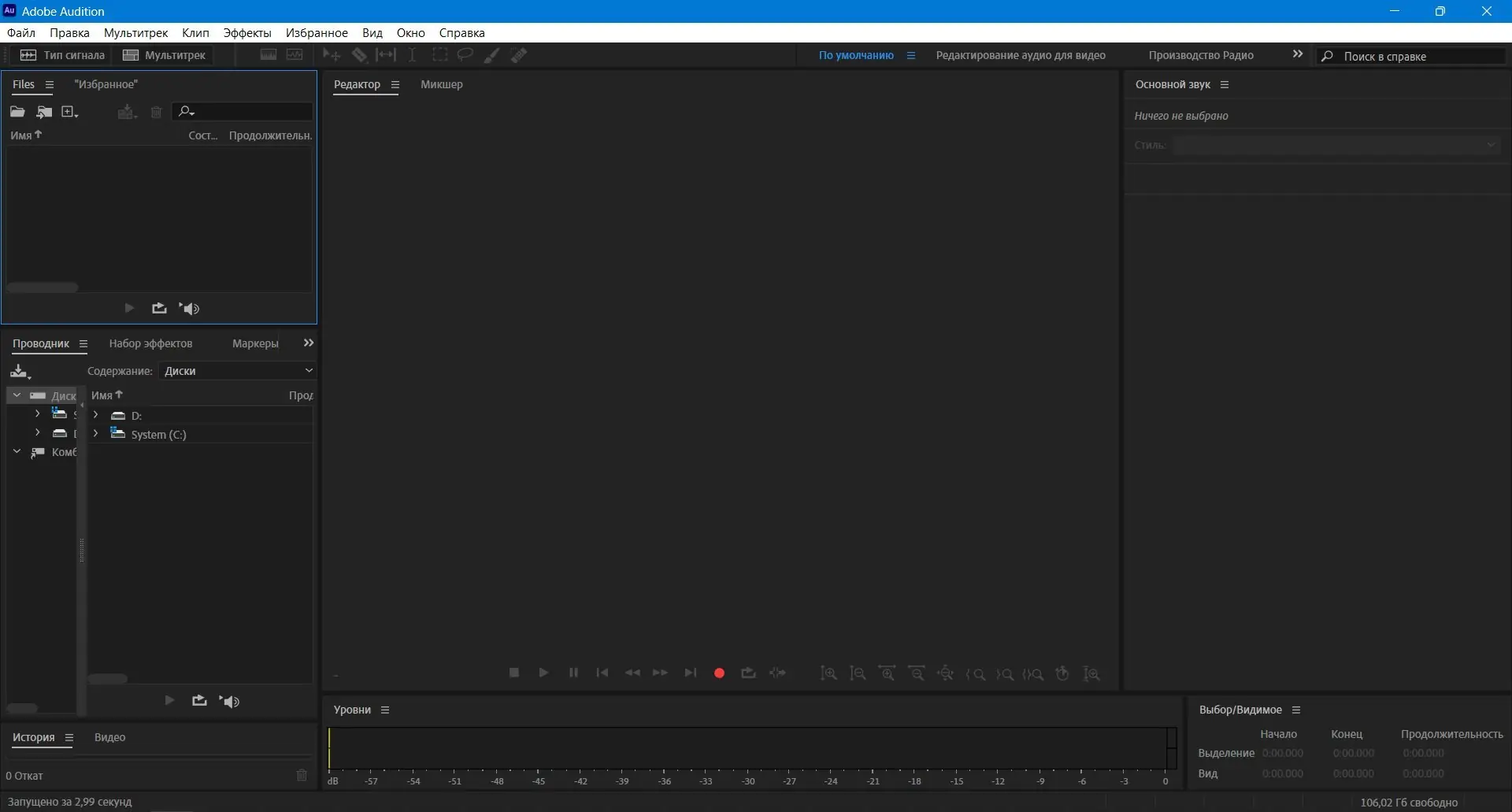The height and width of the screenshot is (812, 1512).
Task: Click Play transport button
Action: pos(543,673)
